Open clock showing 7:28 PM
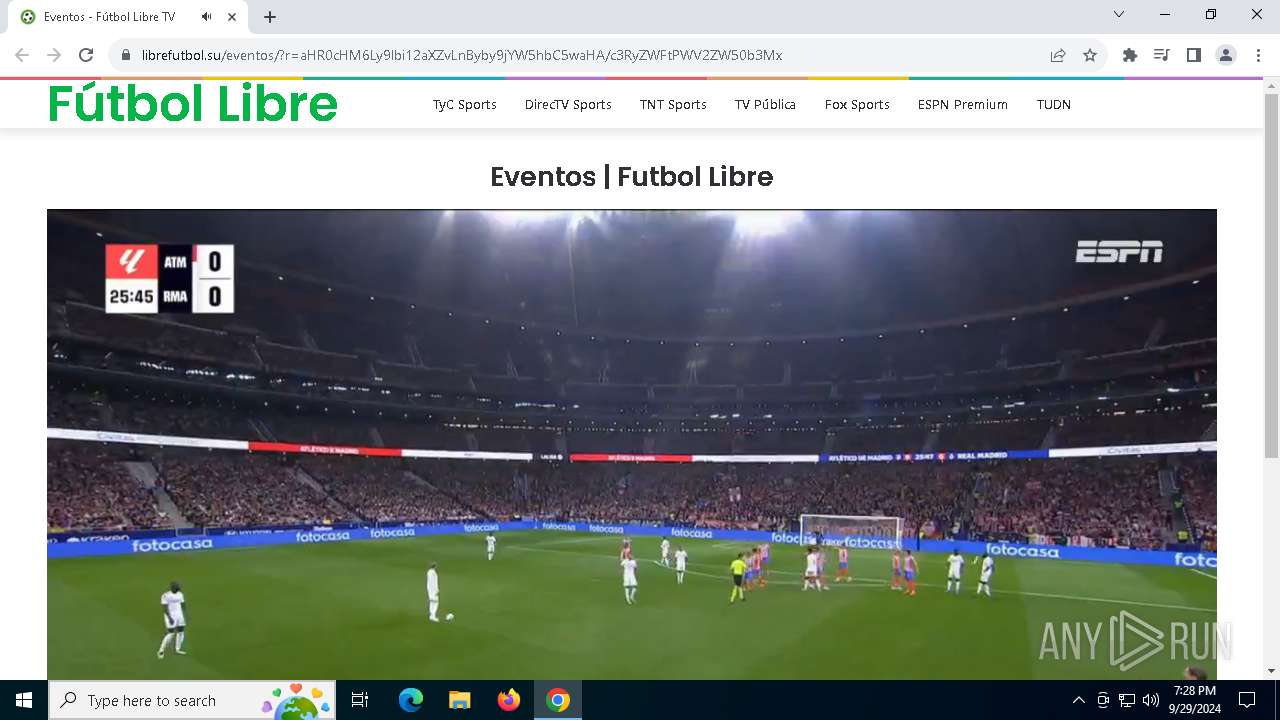This screenshot has width=1280, height=720. [1195, 700]
